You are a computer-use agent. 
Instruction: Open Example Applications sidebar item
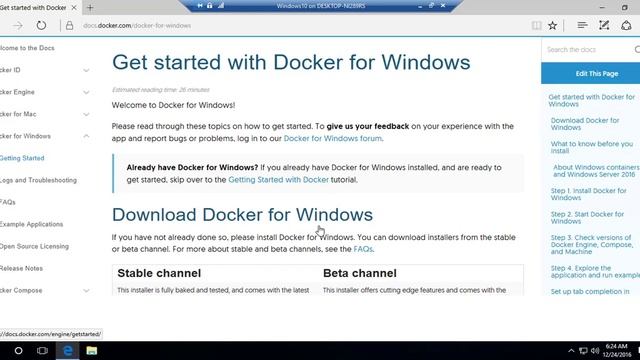click(x=31, y=224)
